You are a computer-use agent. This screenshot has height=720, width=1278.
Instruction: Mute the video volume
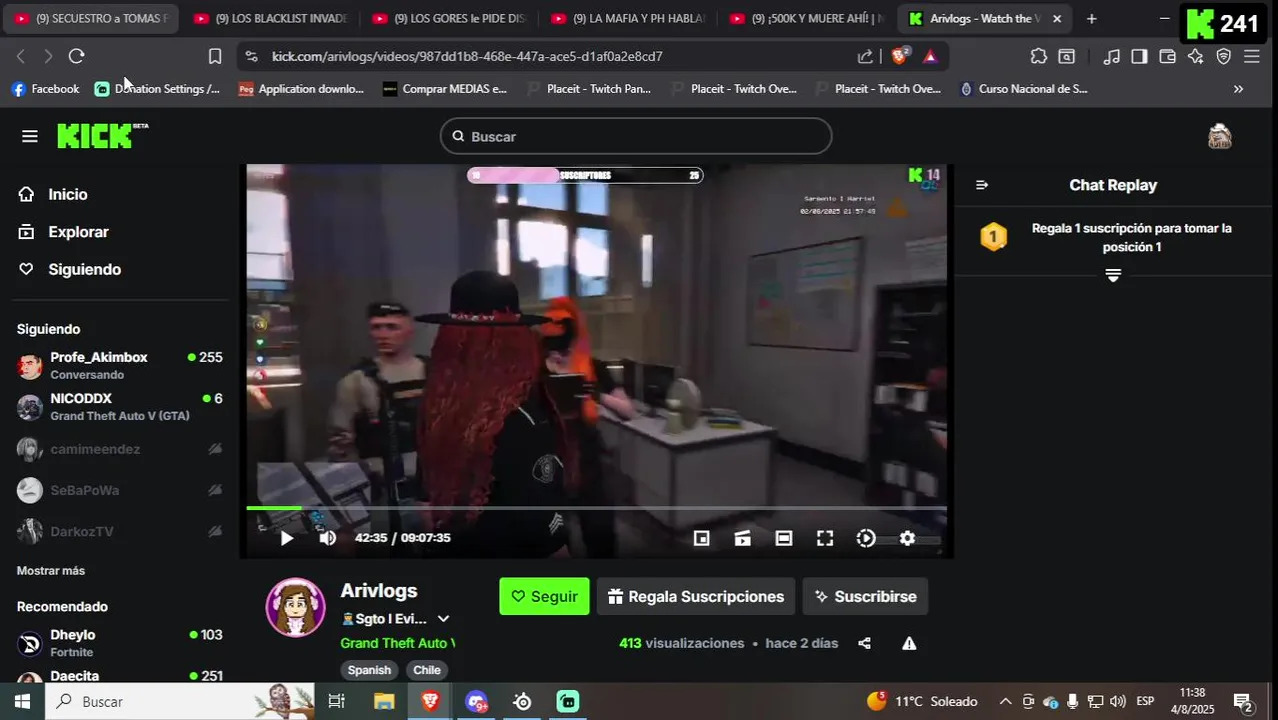click(x=327, y=538)
